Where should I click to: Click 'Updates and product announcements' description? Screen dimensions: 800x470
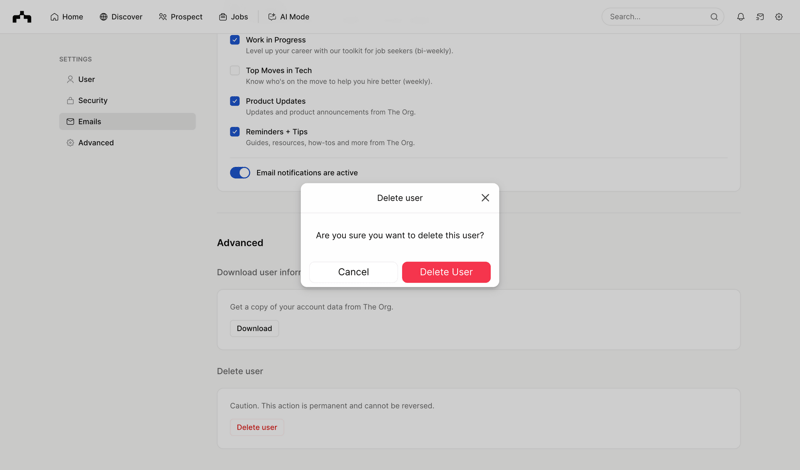(x=331, y=112)
